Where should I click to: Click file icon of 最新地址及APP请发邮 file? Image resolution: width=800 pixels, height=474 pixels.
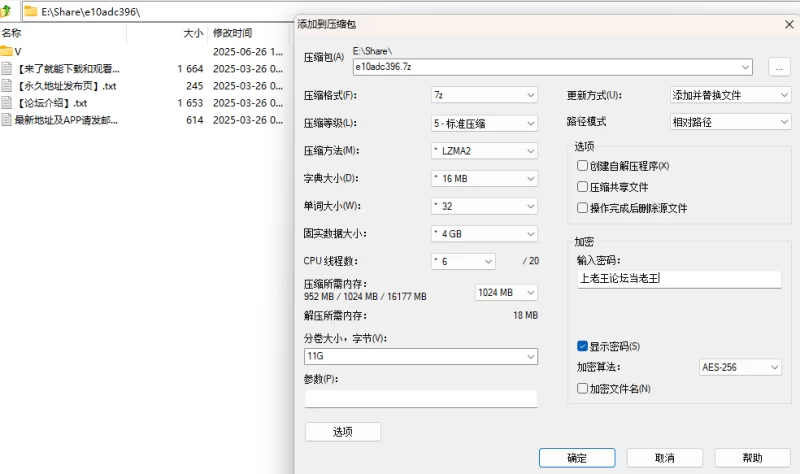pos(6,120)
